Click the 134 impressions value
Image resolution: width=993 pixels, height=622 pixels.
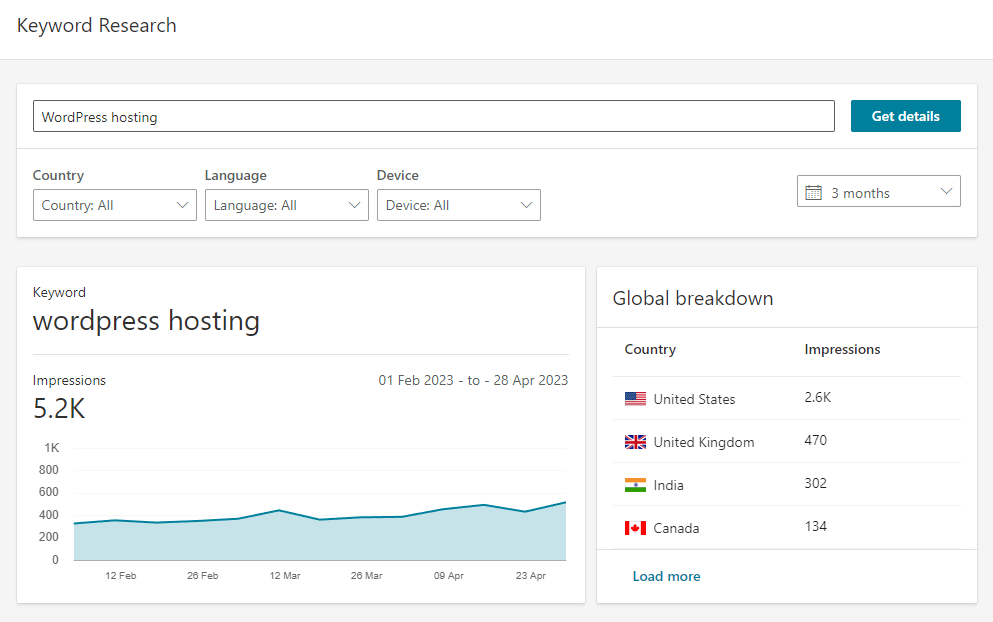pos(816,526)
